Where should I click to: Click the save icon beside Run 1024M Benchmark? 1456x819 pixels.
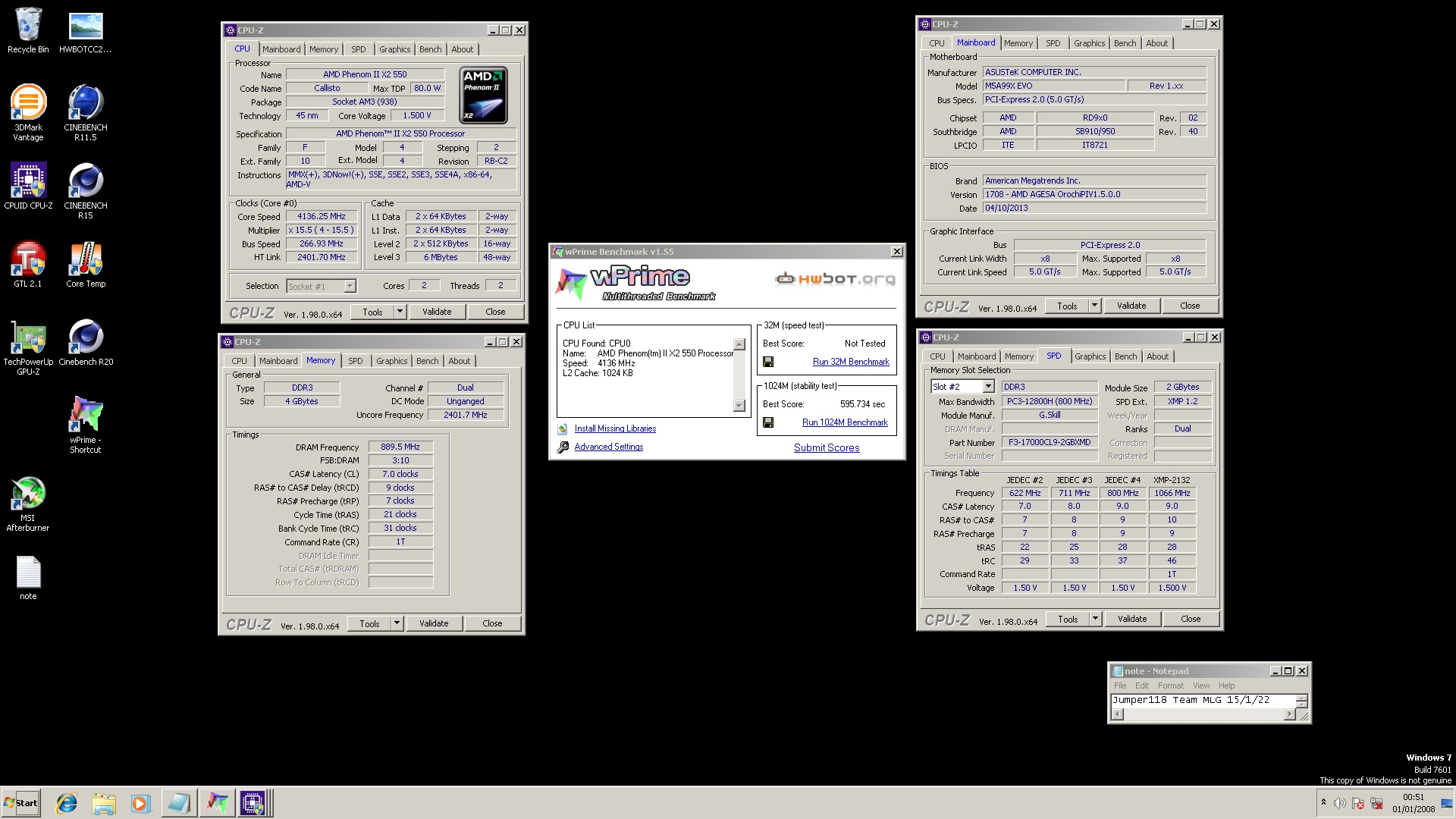coord(768,422)
